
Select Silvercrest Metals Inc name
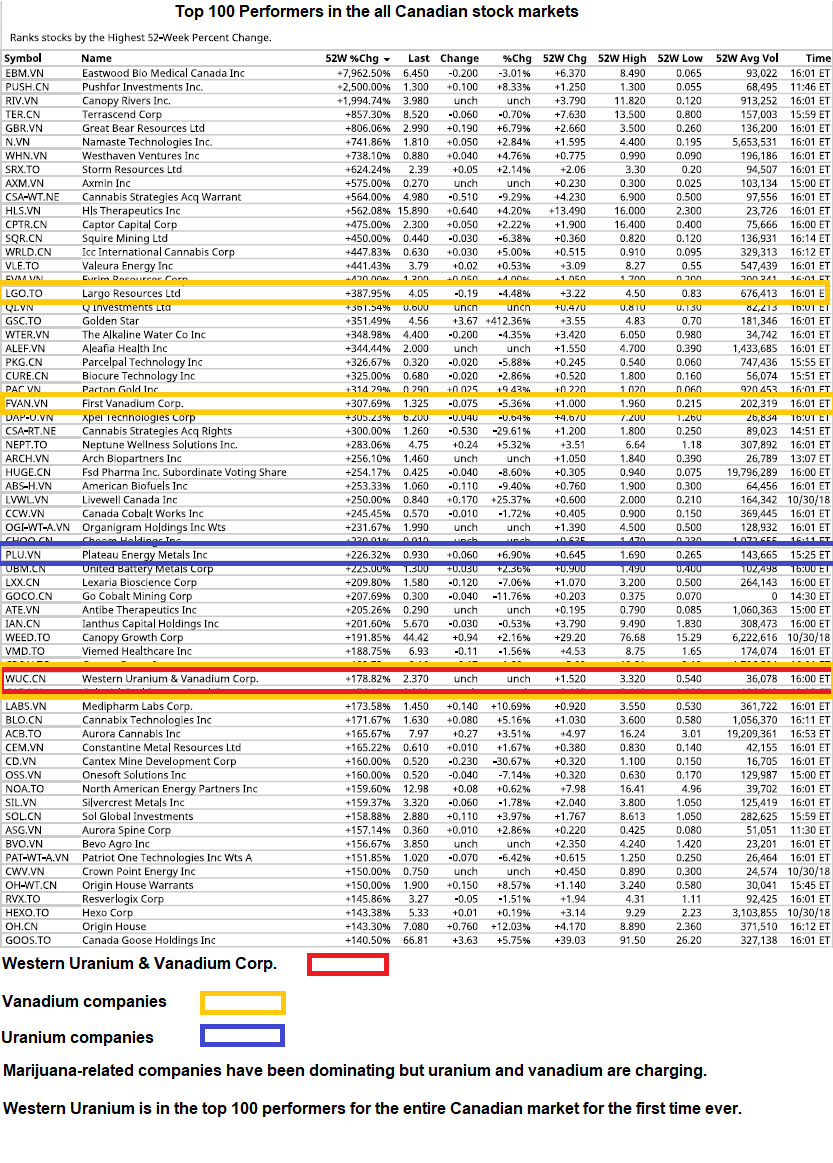133,803
